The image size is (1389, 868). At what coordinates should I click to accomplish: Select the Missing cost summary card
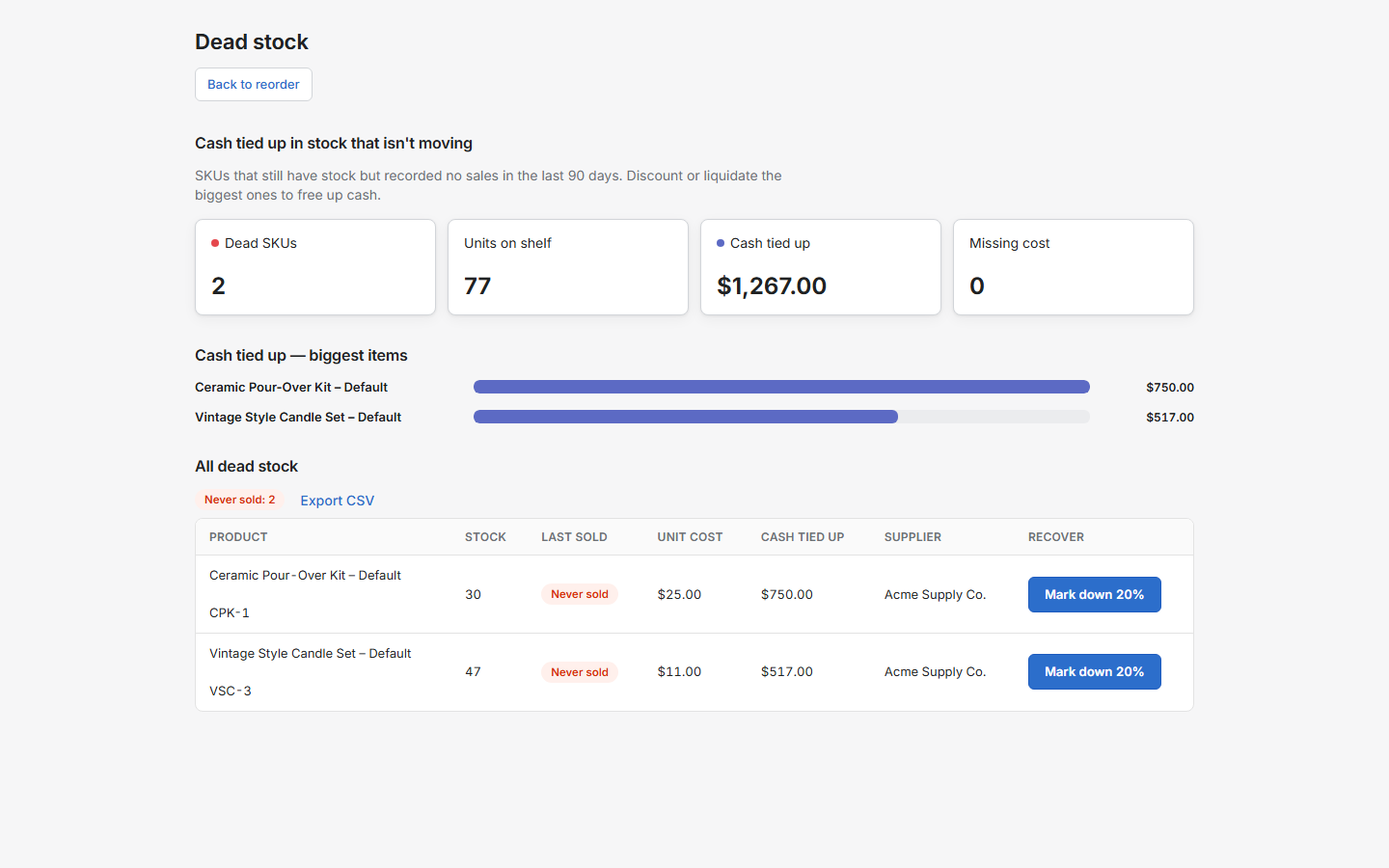coord(1074,267)
